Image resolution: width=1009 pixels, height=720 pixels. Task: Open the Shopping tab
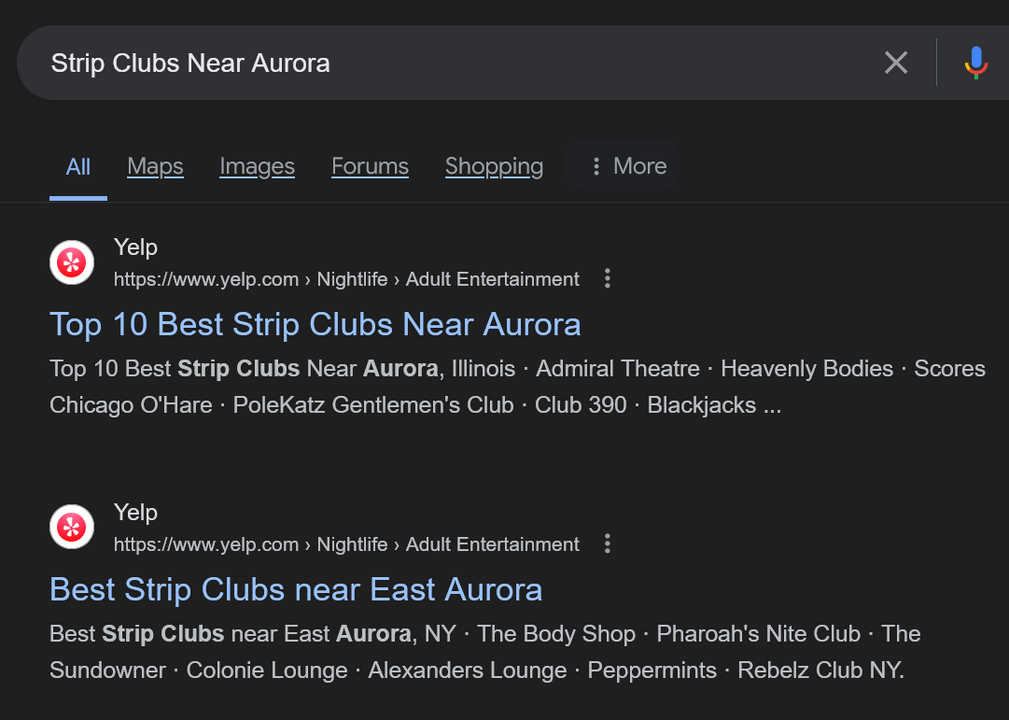494,166
